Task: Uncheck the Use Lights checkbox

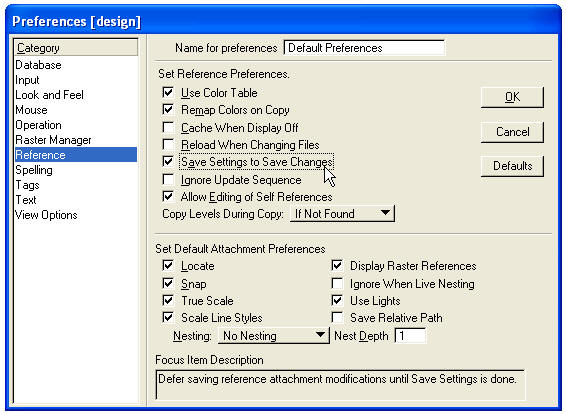Action: tap(337, 300)
